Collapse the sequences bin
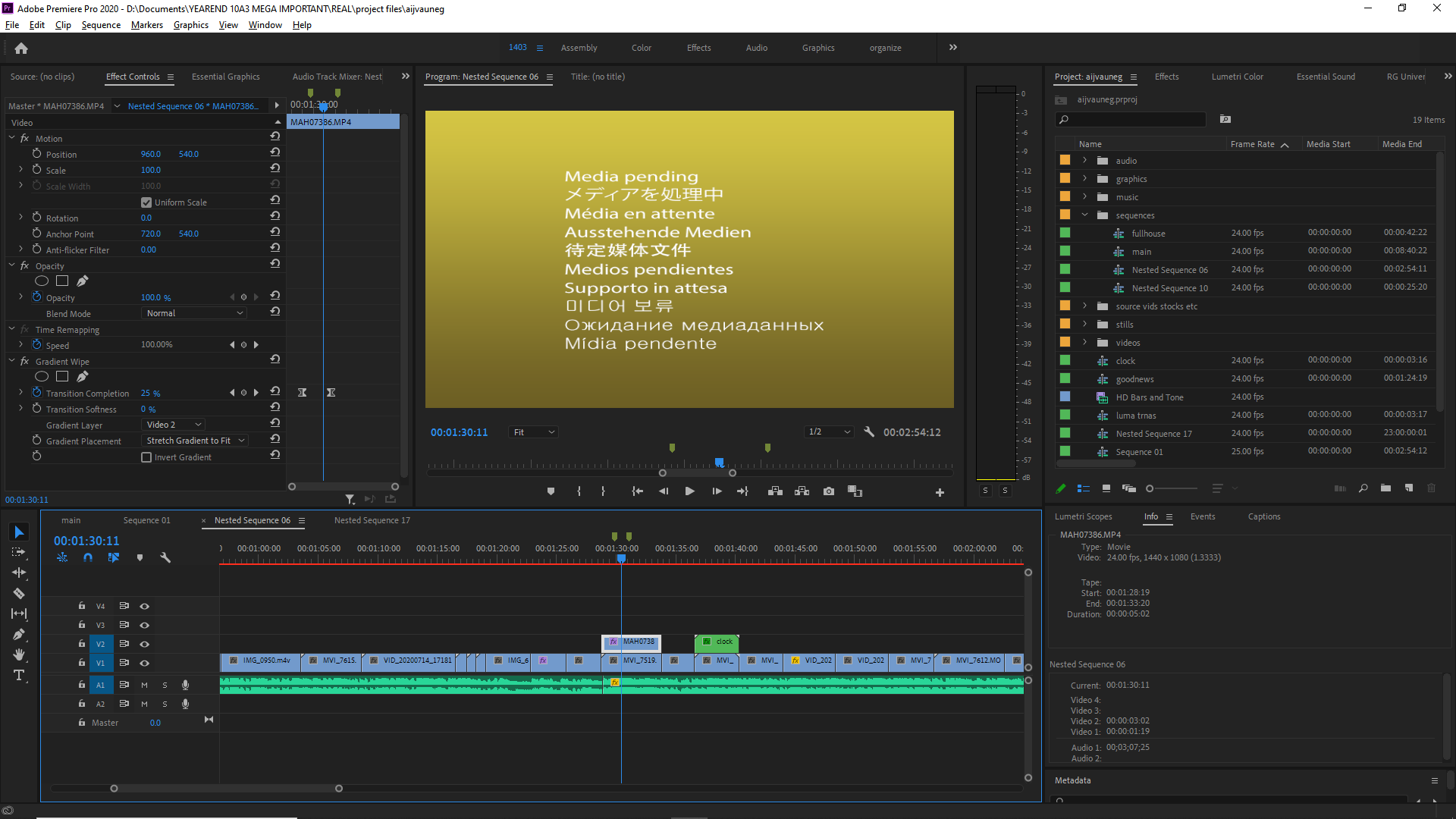 (1084, 215)
